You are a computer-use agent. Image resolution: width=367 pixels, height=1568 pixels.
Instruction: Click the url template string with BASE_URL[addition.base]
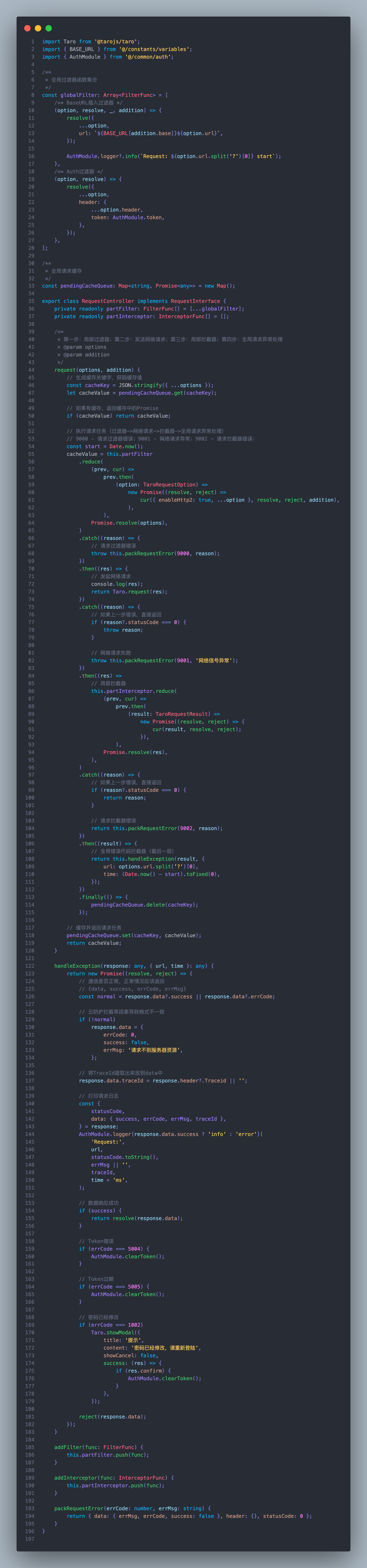pyautogui.click(x=151, y=133)
